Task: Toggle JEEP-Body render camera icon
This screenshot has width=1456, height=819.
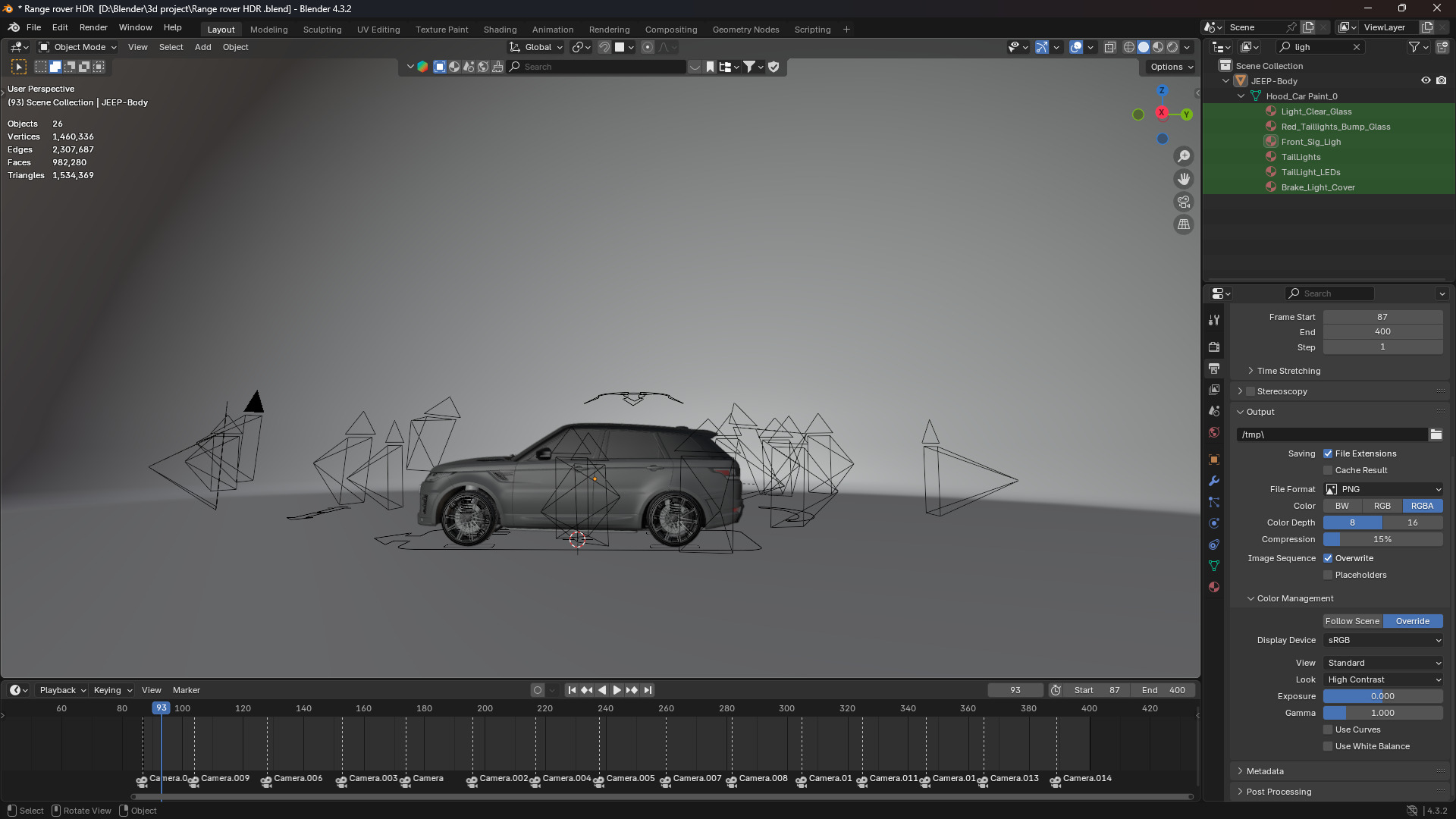Action: coord(1442,80)
